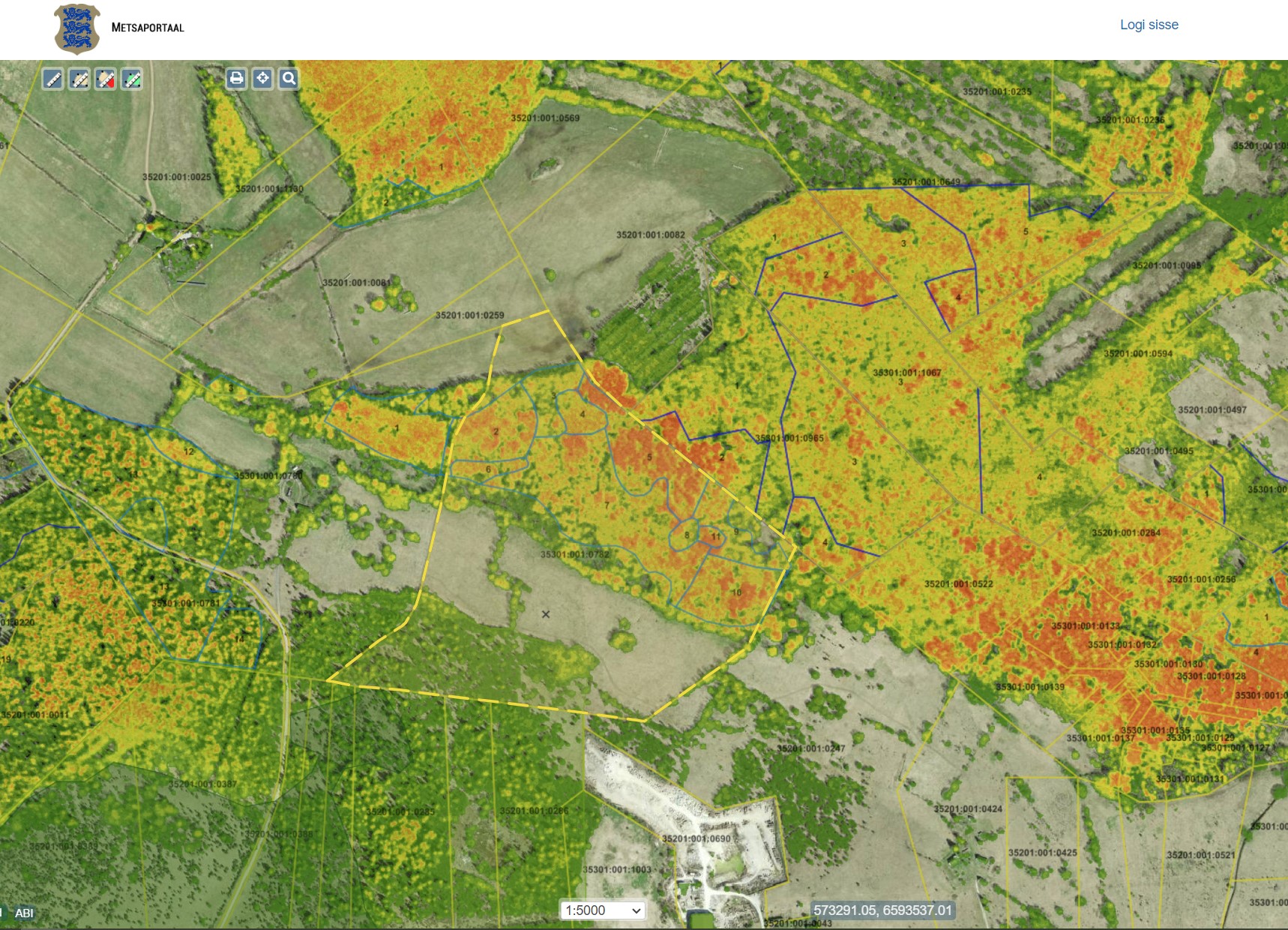The height and width of the screenshot is (930, 1288).
Task: Click parcel label 35201:001:0025
Action: 177,177
